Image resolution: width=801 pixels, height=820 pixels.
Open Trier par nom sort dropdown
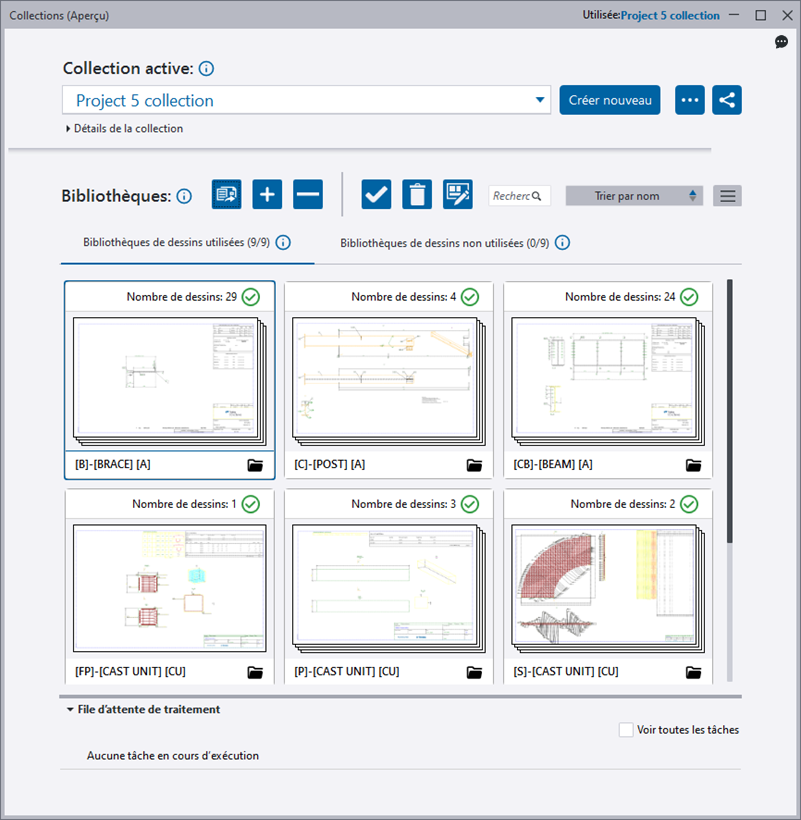634,196
